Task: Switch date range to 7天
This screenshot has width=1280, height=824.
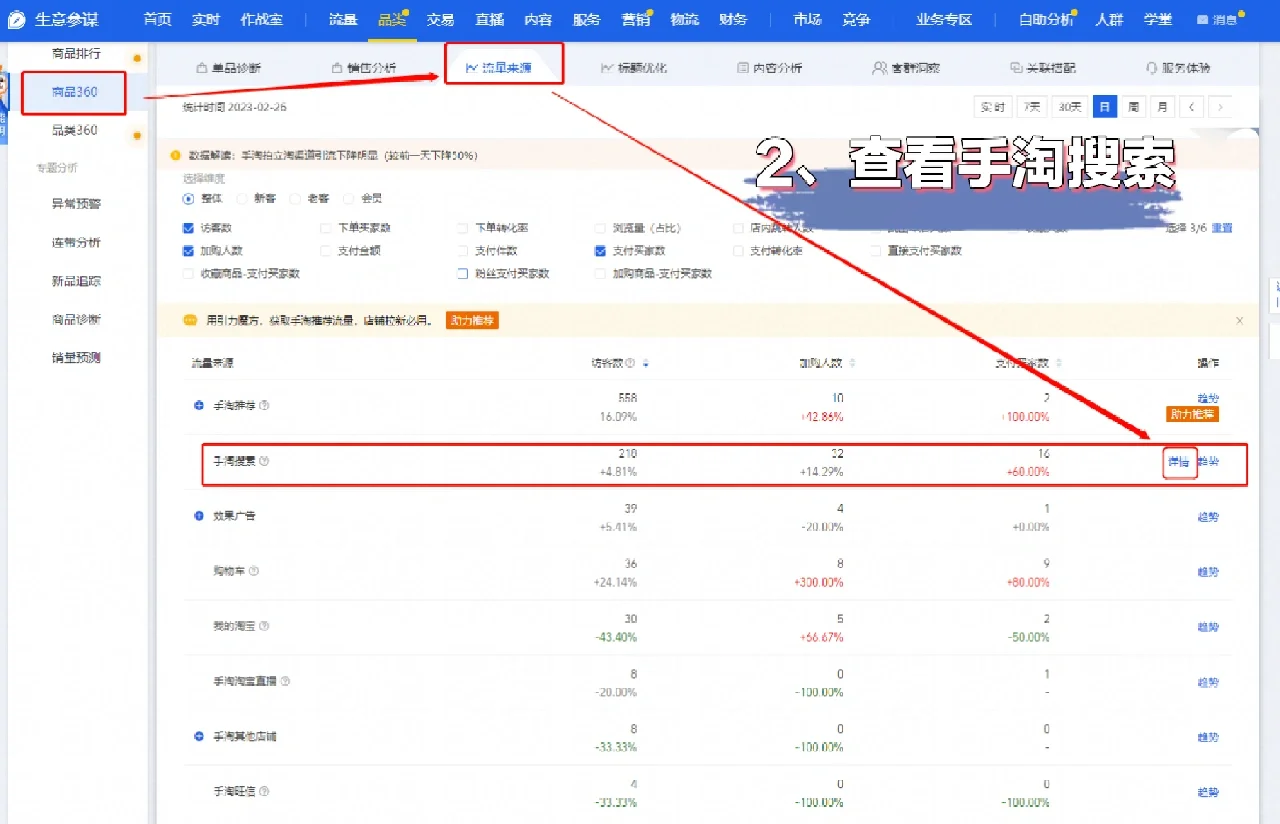Action: click(1030, 107)
